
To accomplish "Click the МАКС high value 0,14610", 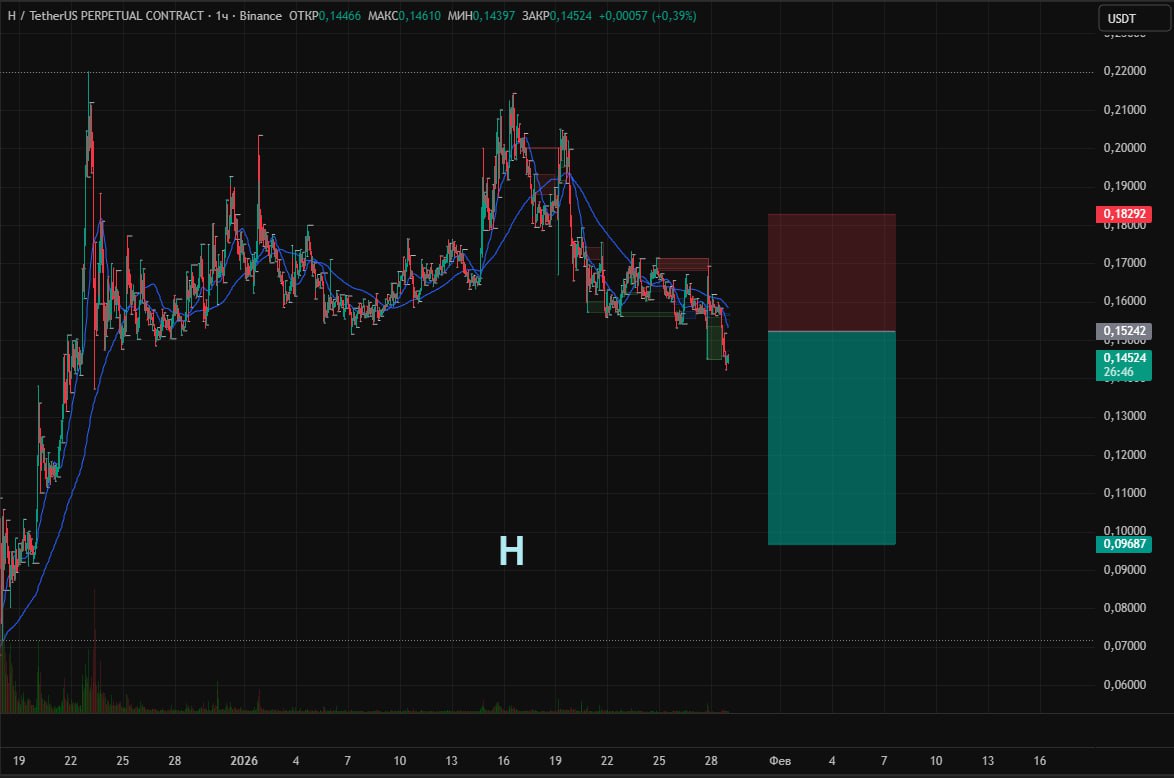I will pos(423,17).
